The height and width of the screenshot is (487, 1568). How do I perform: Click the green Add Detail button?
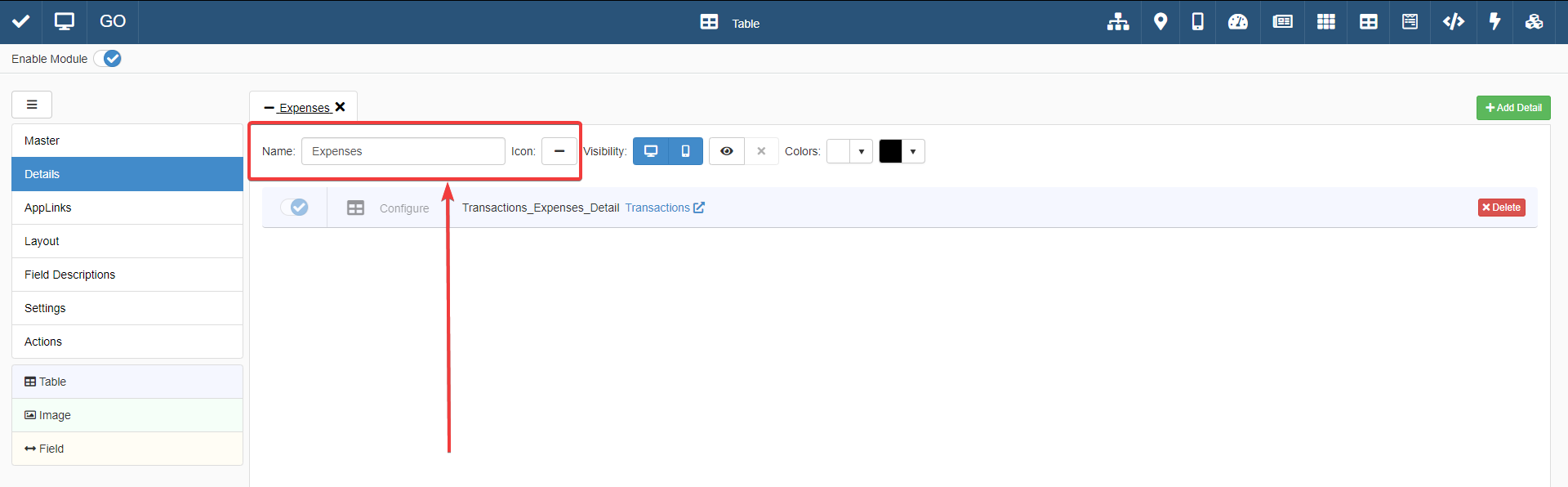tap(1512, 108)
